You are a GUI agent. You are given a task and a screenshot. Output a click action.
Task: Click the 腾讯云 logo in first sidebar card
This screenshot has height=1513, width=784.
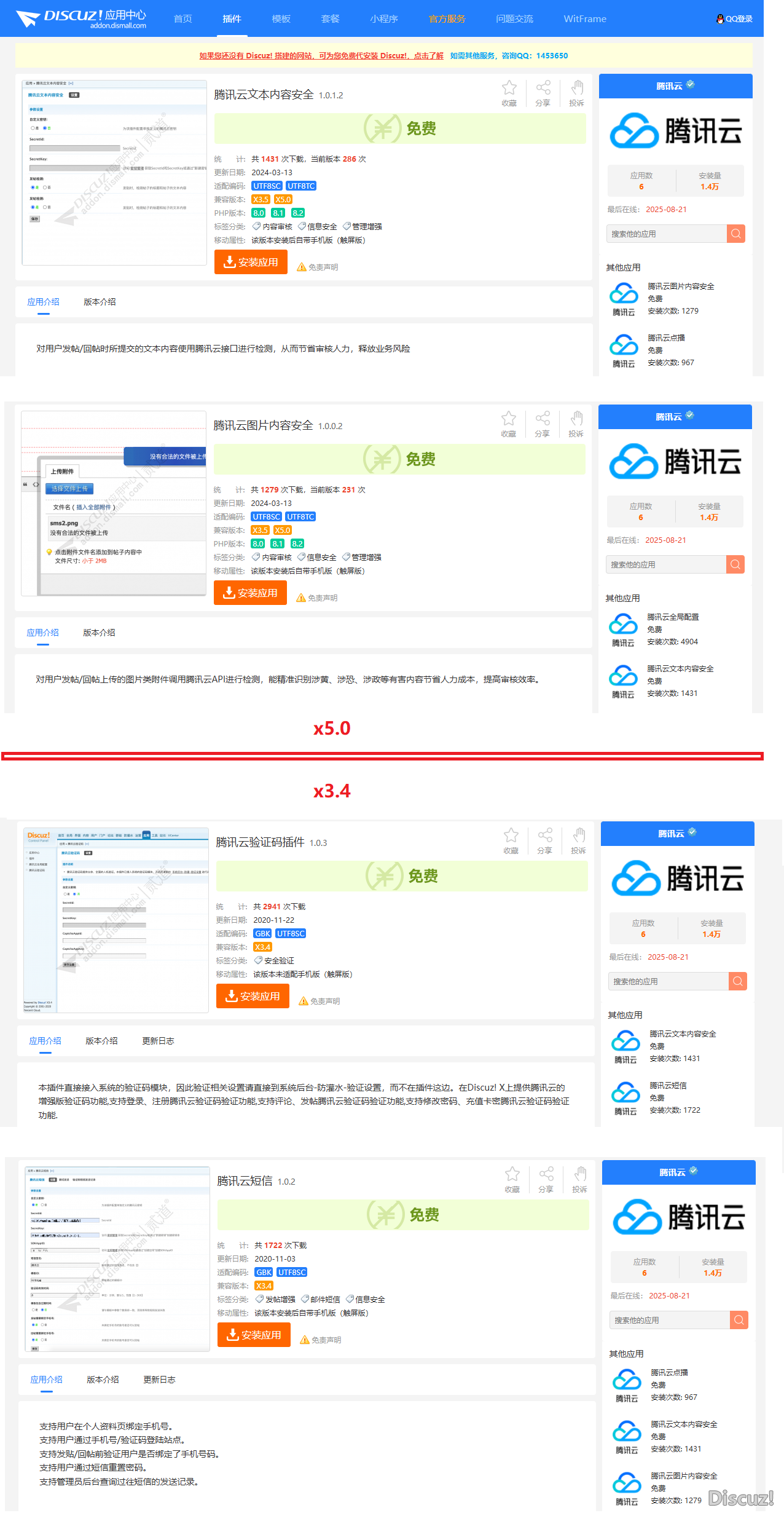click(676, 131)
